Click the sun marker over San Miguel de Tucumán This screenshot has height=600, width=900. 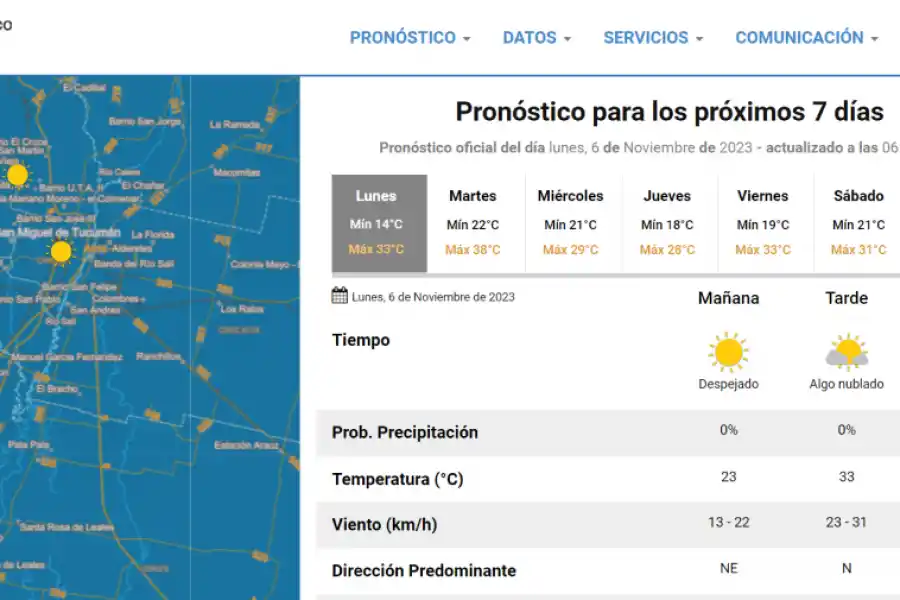pyautogui.click(x=59, y=252)
